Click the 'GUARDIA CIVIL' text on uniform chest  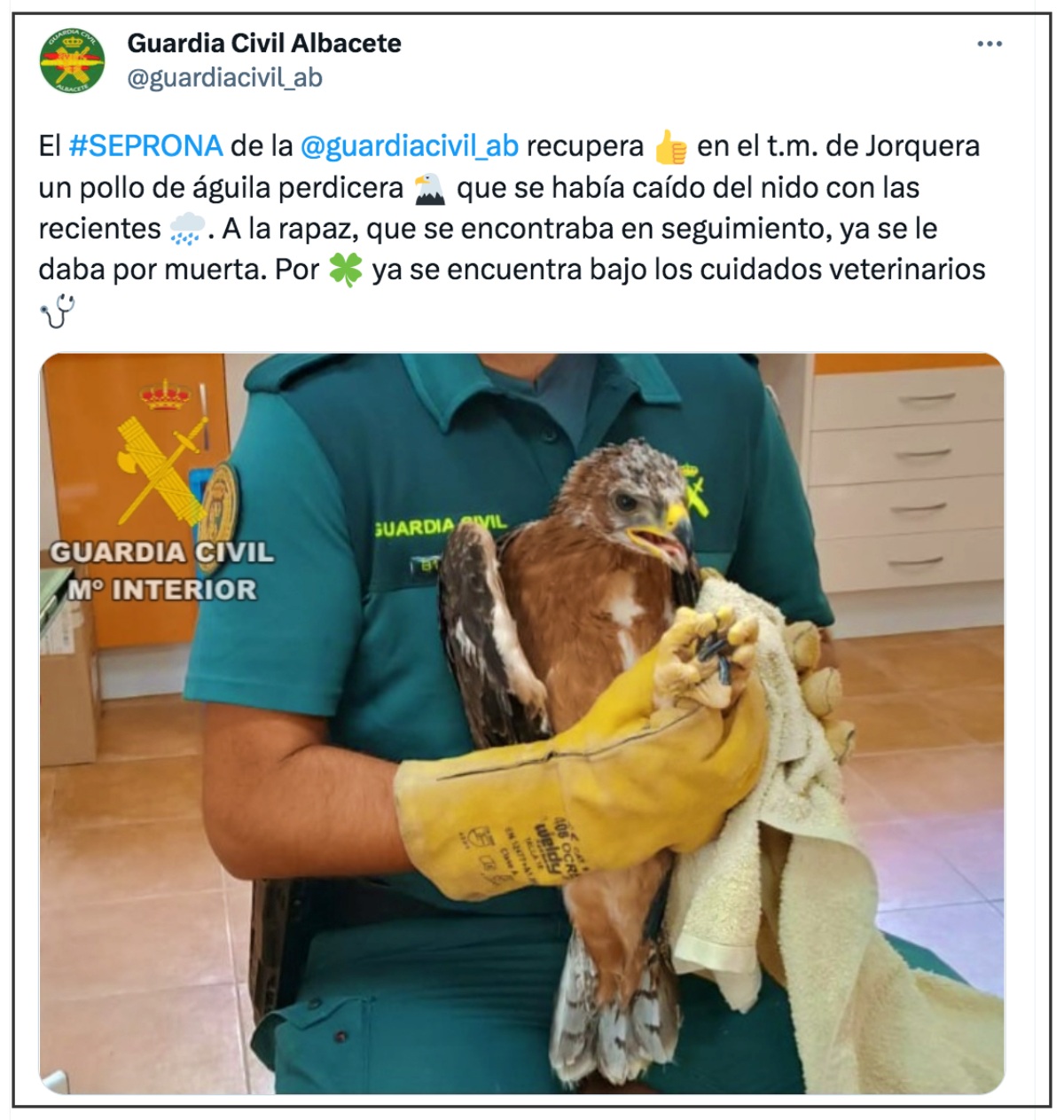coord(440,526)
